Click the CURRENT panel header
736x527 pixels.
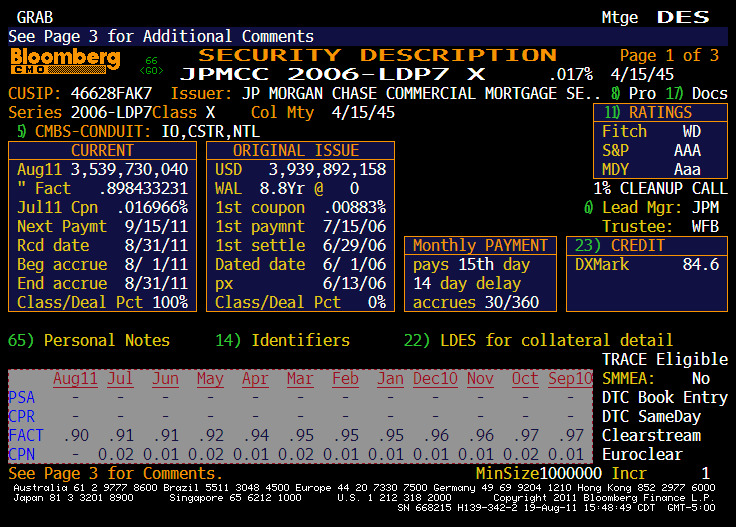click(x=102, y=150)
